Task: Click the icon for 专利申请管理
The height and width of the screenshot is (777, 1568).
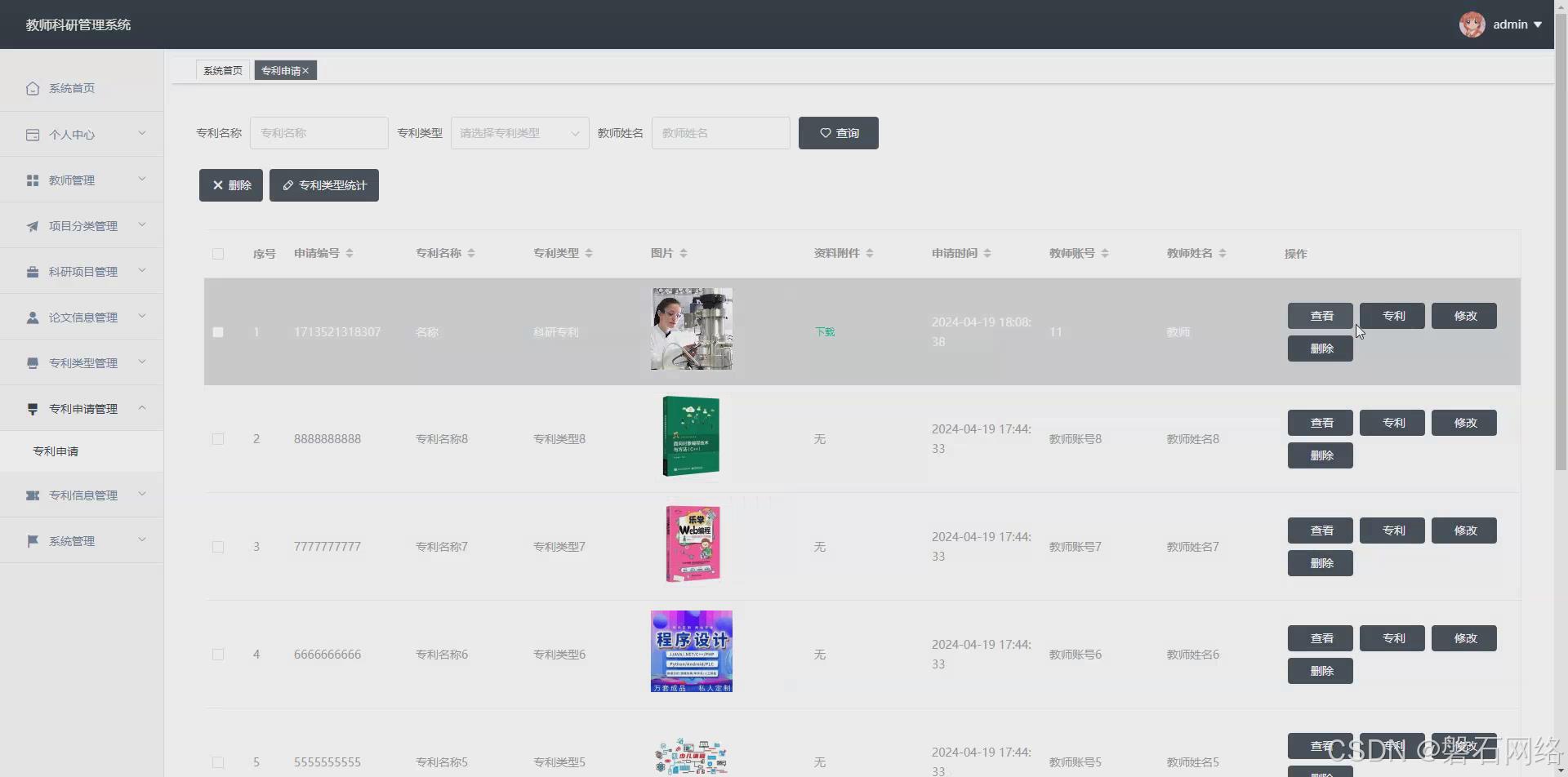Action: pos(33,409)
